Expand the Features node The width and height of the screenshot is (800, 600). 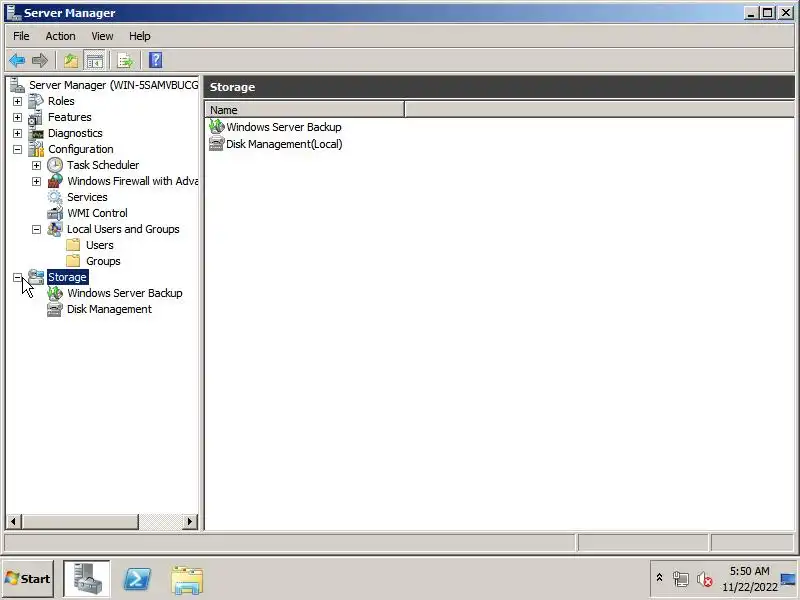click(17, 117)
